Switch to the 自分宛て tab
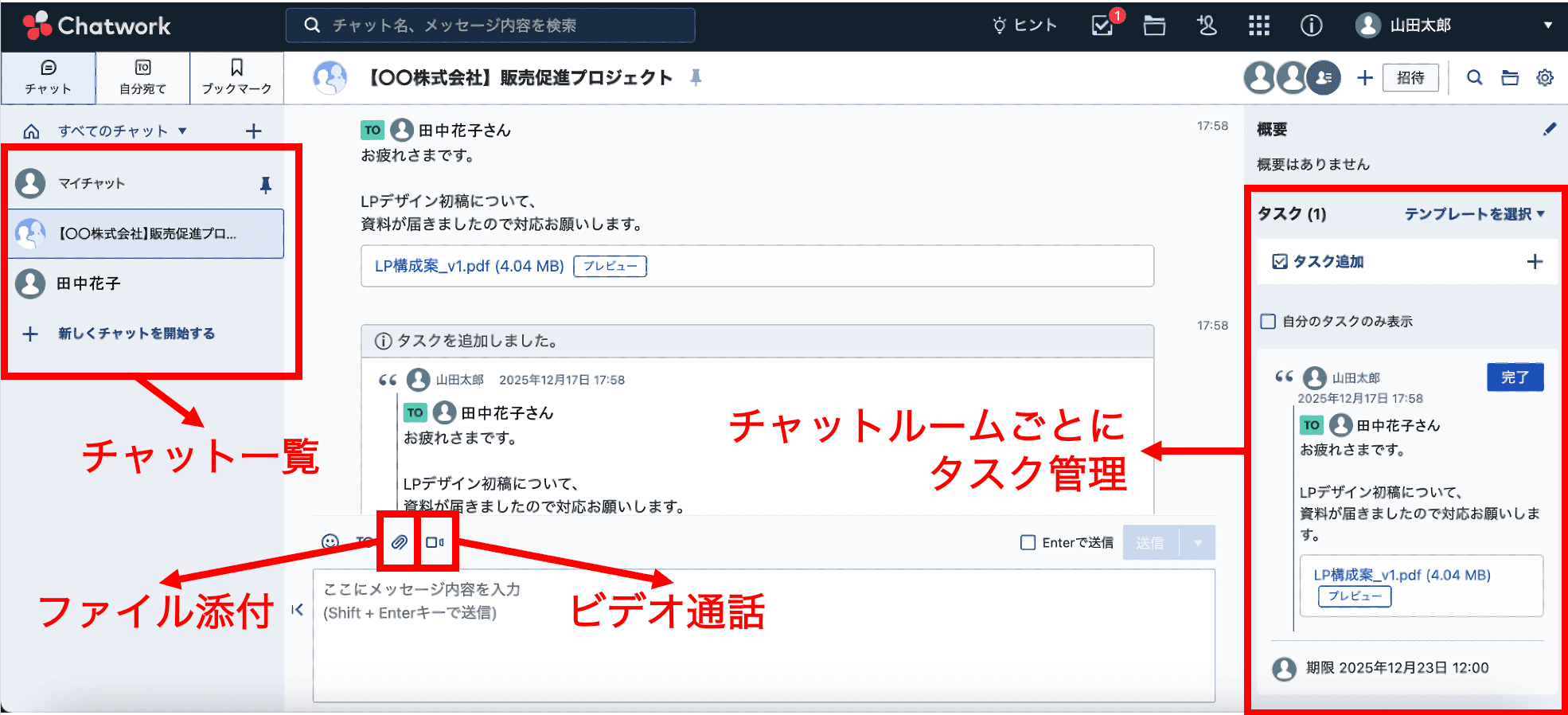Viewport: 1568px width, 715px height. tap(142, 78)
